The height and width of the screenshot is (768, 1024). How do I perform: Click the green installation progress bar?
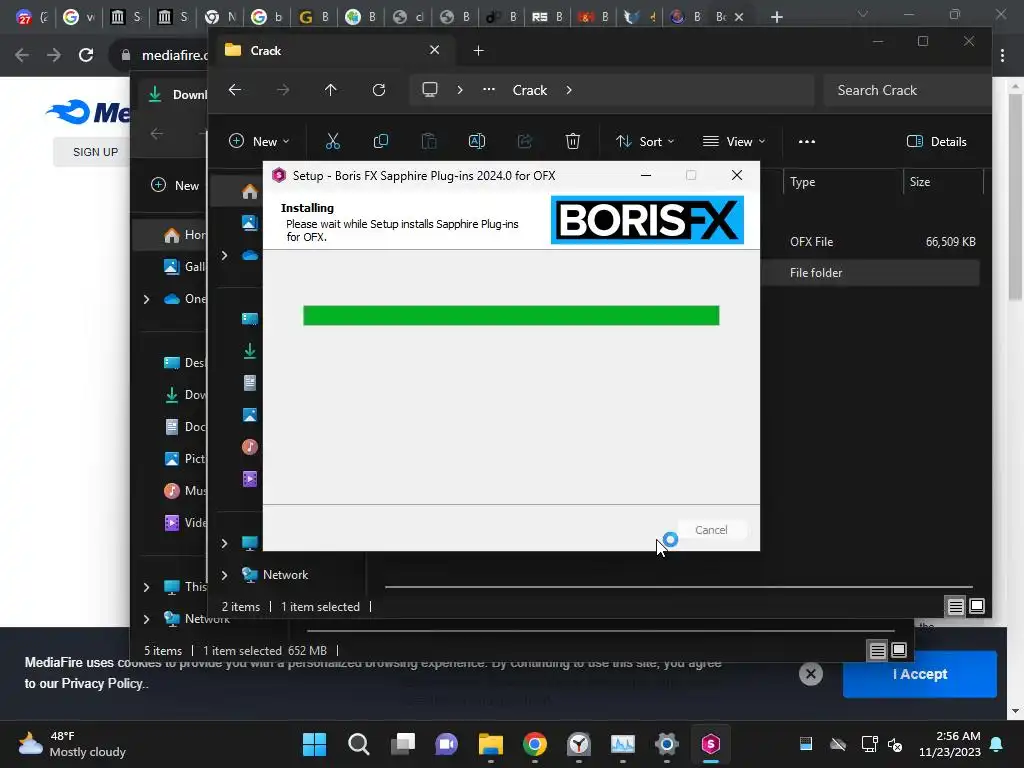[x=511, y=315]
